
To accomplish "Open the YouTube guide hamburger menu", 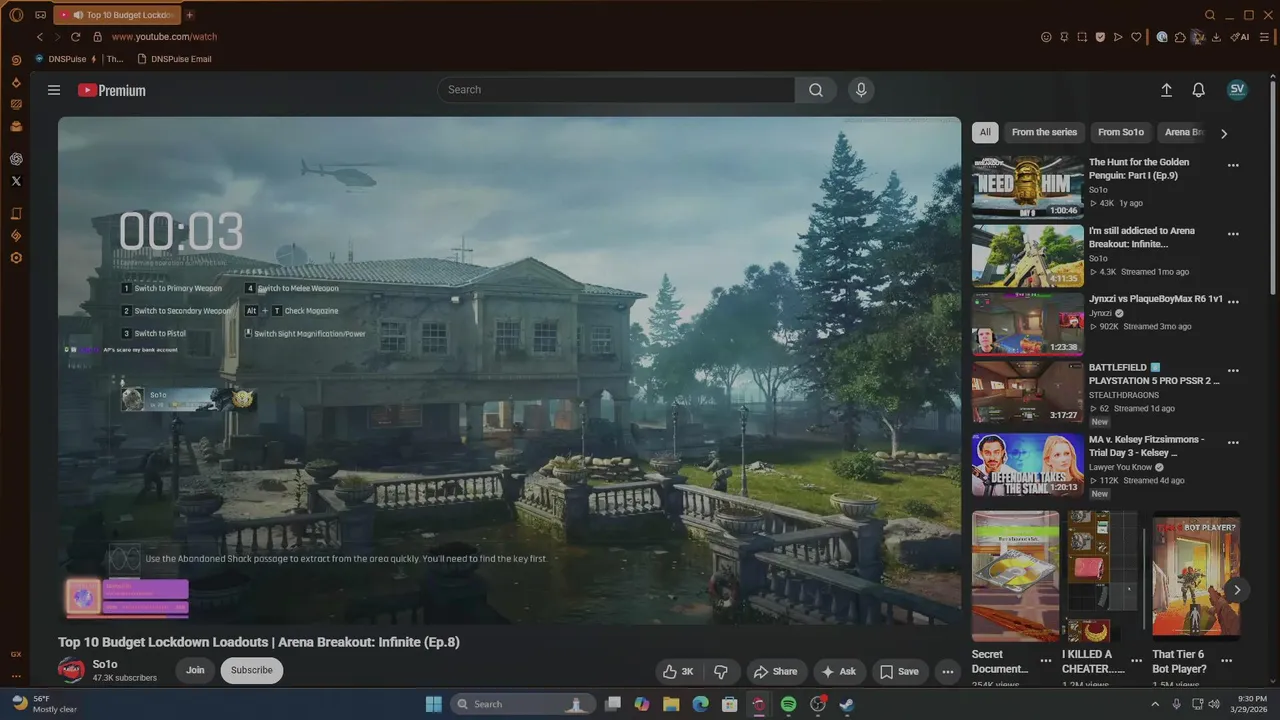I will pyautogui.click(x=54, y=90).
